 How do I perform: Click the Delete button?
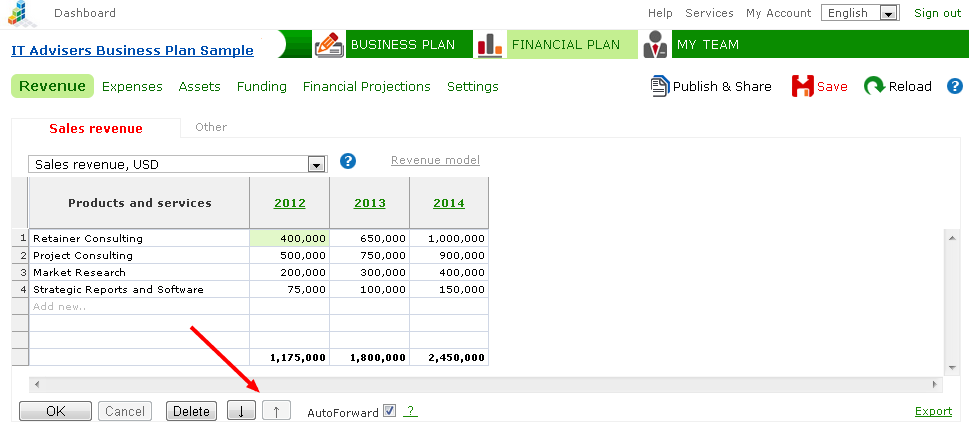(192, 411)
